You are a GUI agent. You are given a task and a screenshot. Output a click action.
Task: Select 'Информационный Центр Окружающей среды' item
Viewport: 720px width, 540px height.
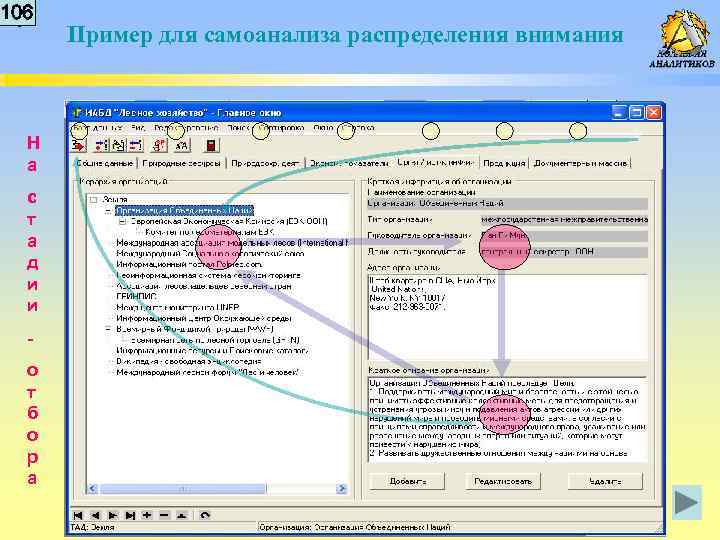(203, 319)
